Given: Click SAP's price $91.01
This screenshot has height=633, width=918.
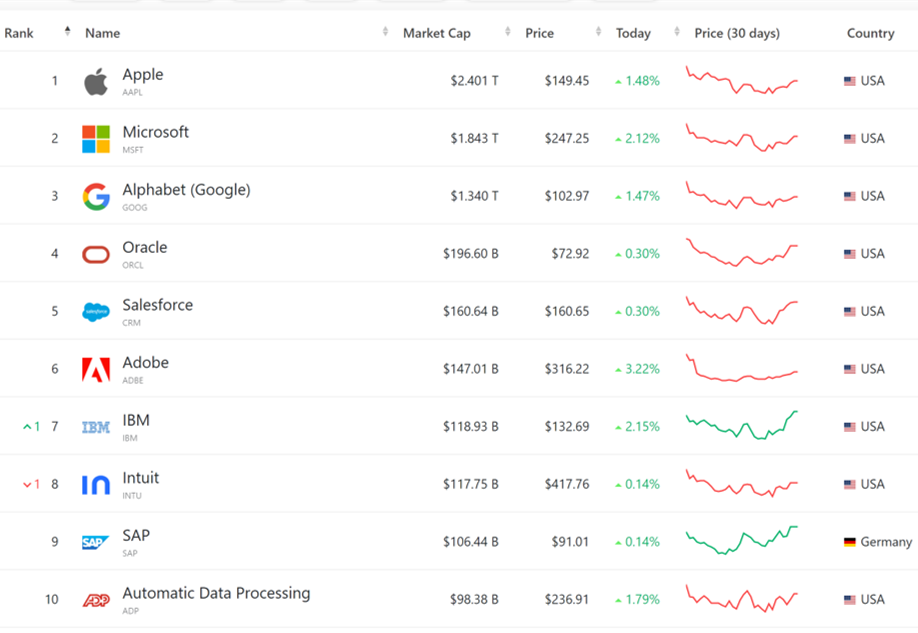Looking at the screenshot, I should (570, 542).
